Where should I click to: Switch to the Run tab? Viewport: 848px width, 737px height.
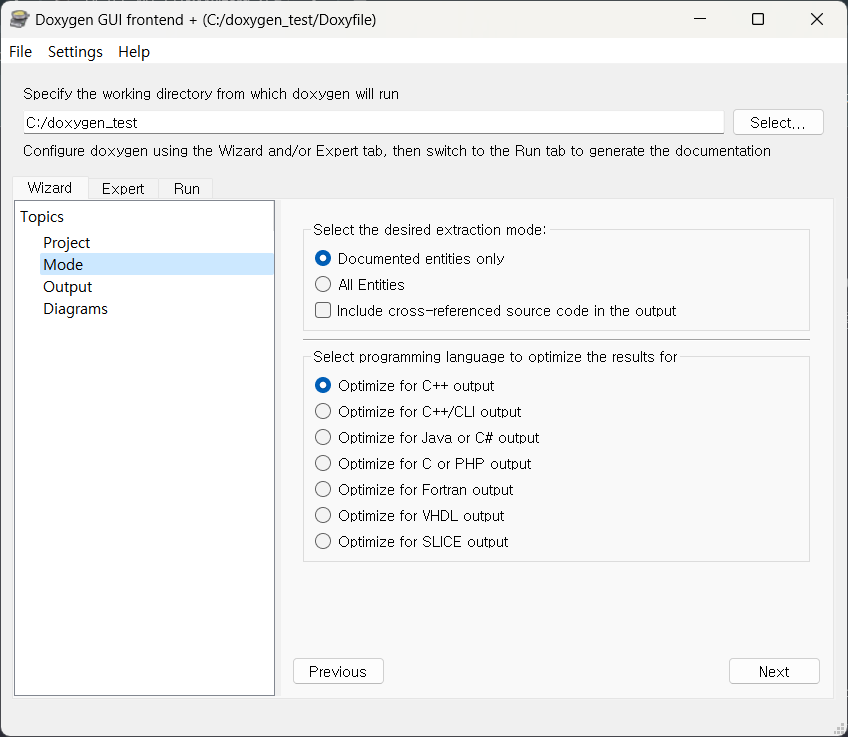(186, 188)
